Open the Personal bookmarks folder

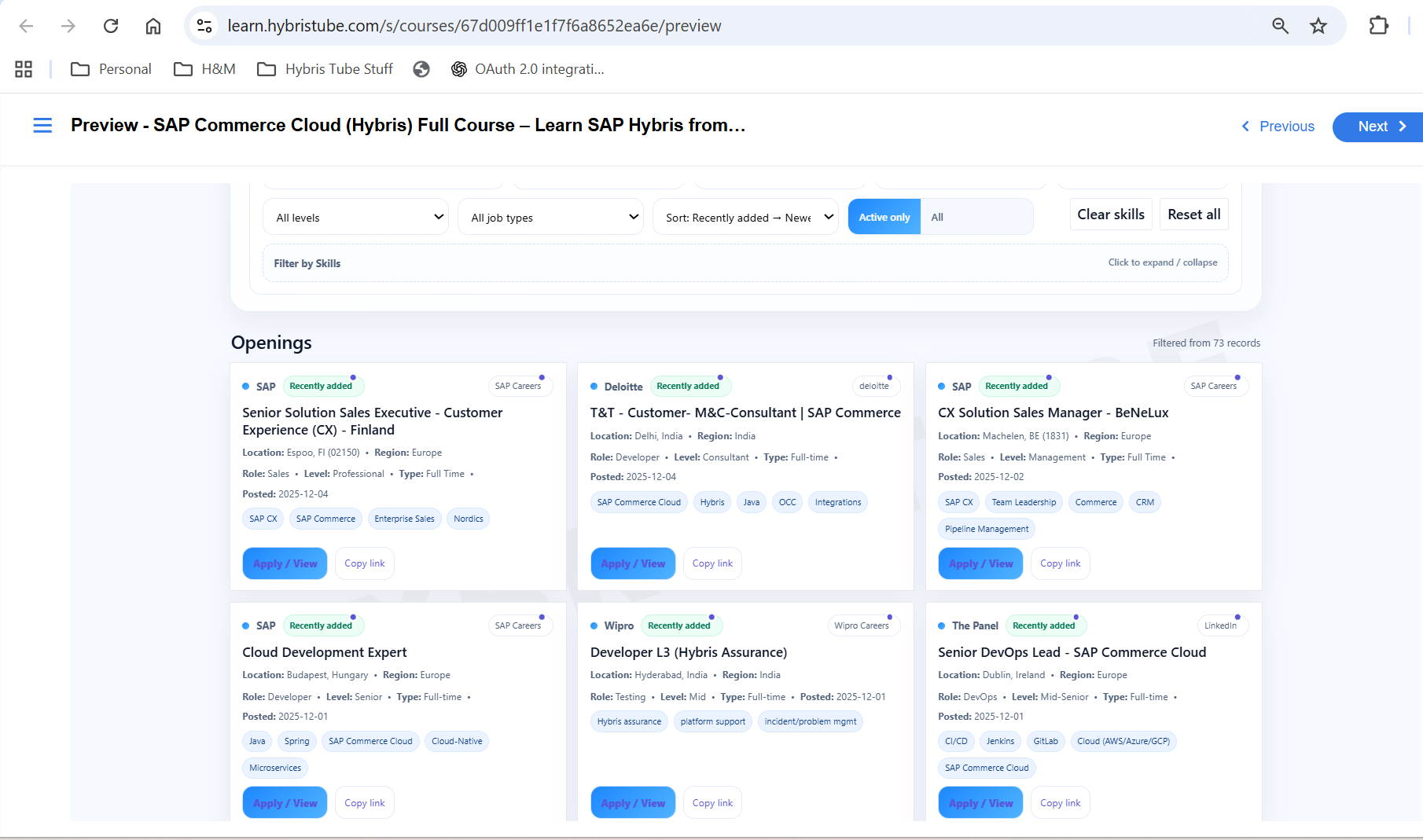111,69
